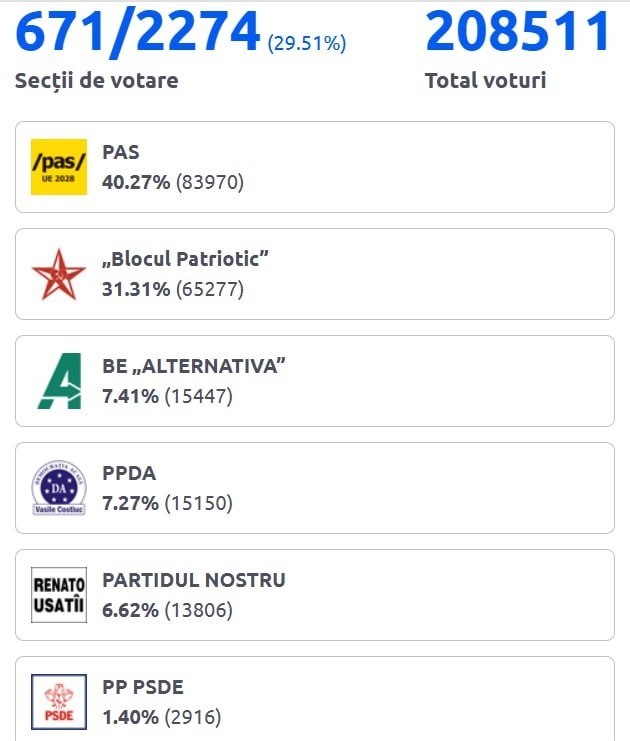The image size is (630, 741).
Task: Click the PPDA Vasile Costiuc emblem
Action: (x=59, y=488)
